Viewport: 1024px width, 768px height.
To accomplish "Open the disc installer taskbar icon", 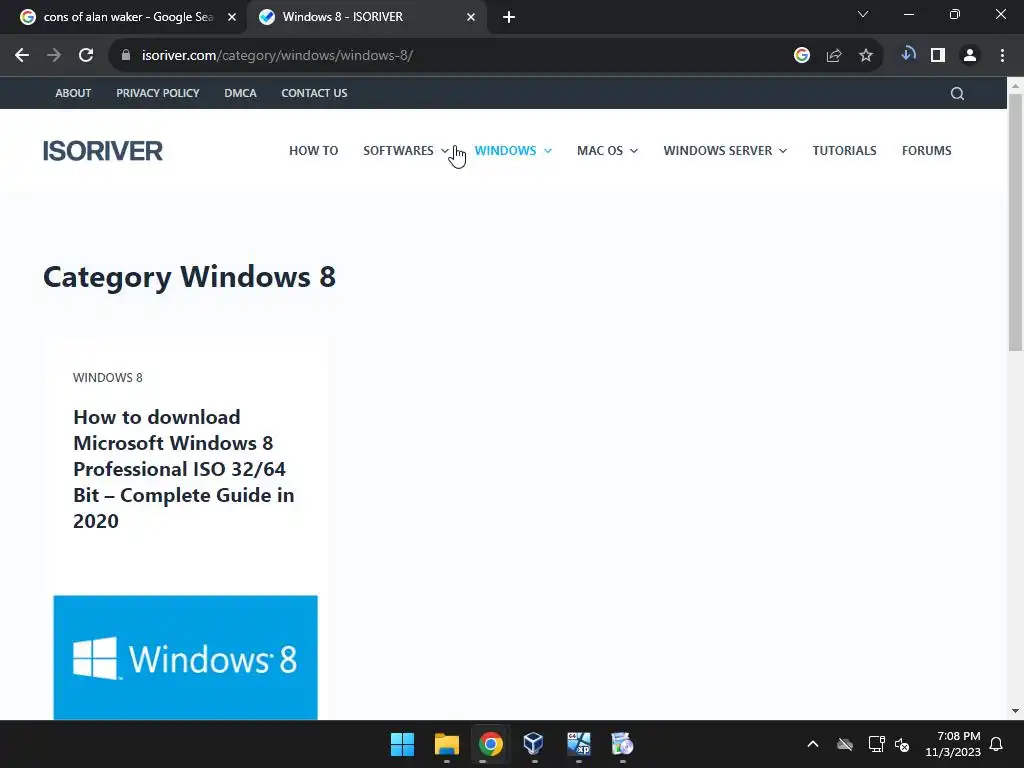I will click(x=622, y=744).
